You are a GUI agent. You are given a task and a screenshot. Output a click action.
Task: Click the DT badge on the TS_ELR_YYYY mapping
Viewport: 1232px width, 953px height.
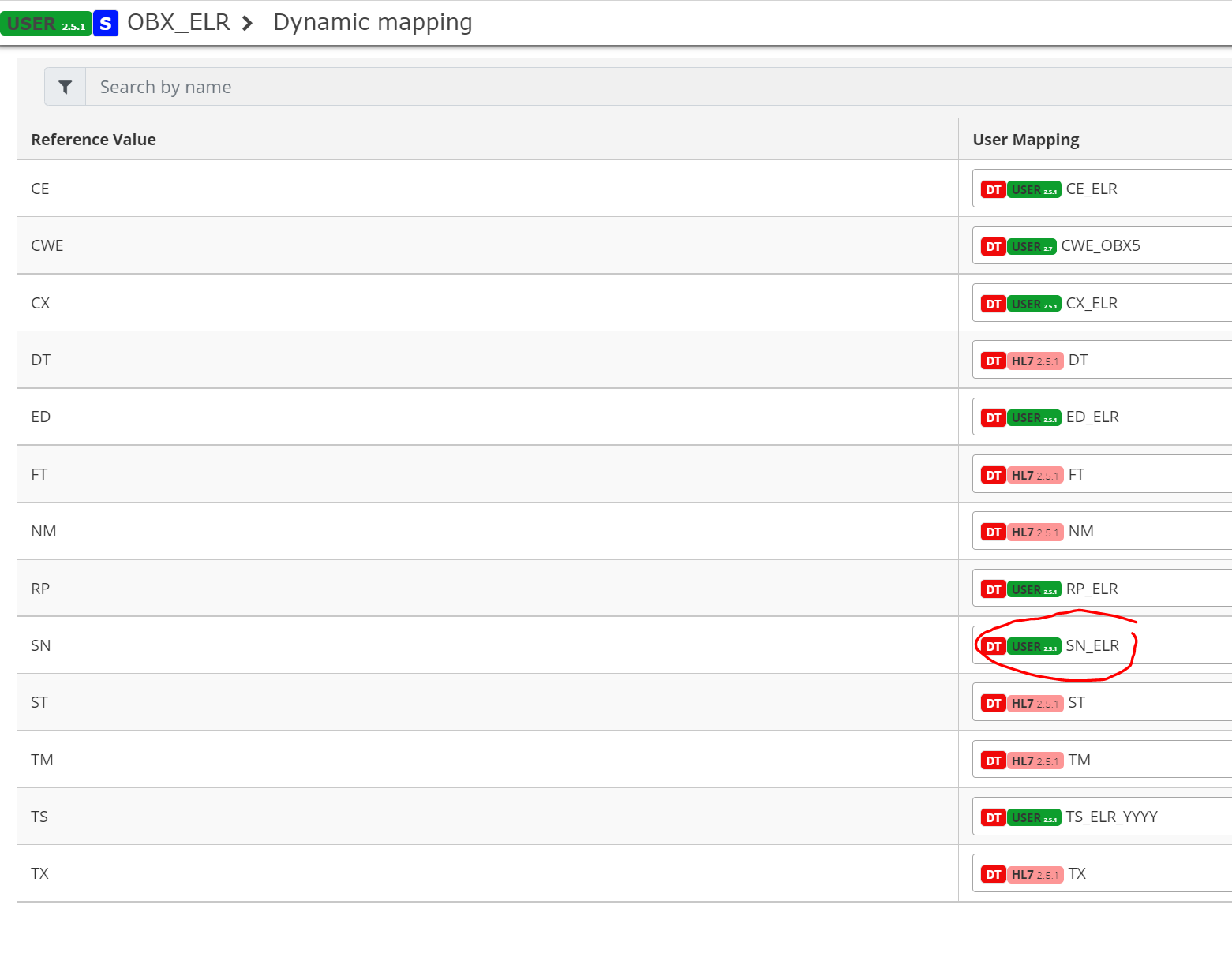[993, 817]
